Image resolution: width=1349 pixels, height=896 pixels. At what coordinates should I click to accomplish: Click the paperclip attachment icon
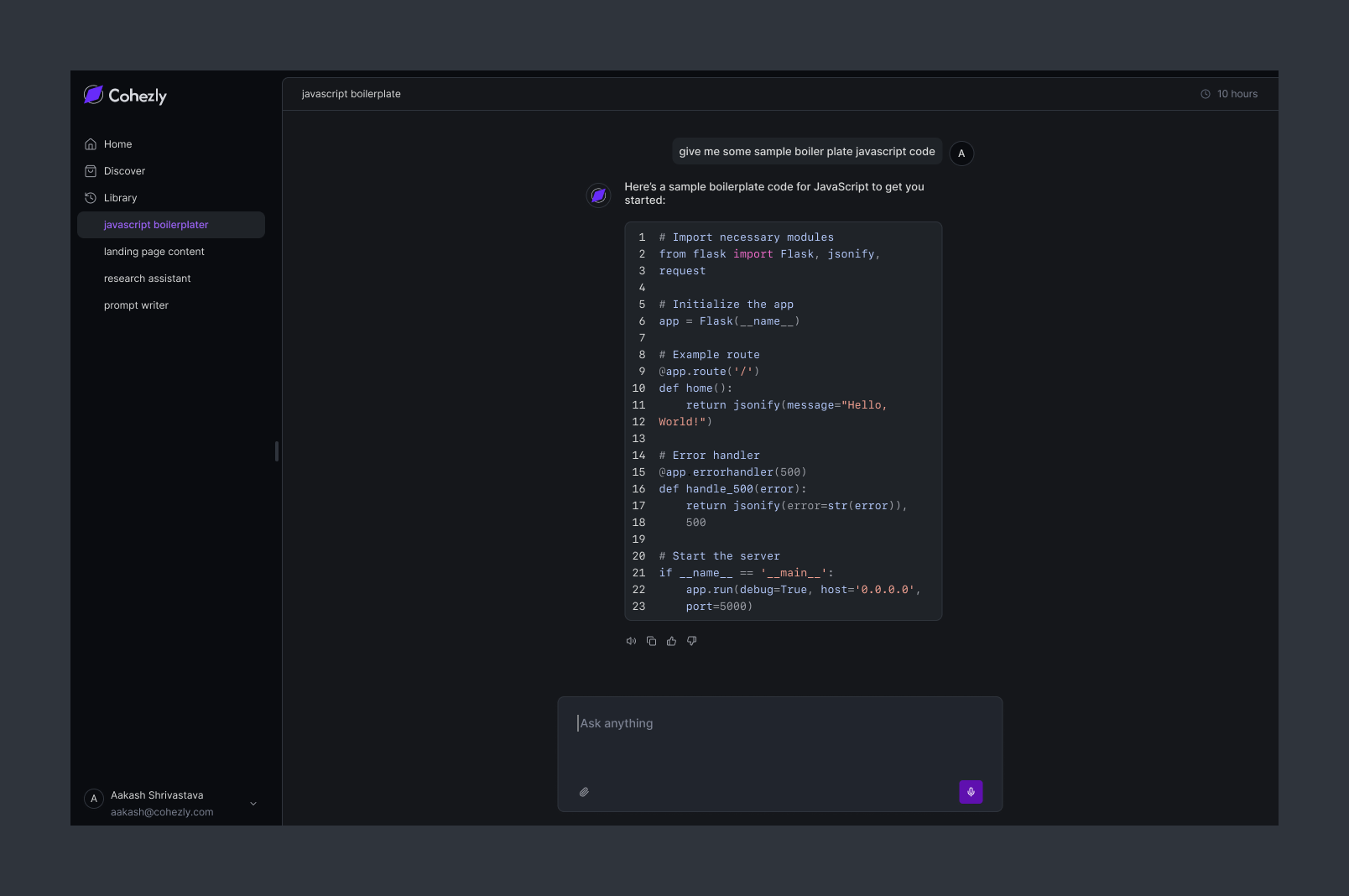pyautogui.click(x=584, y=792)
